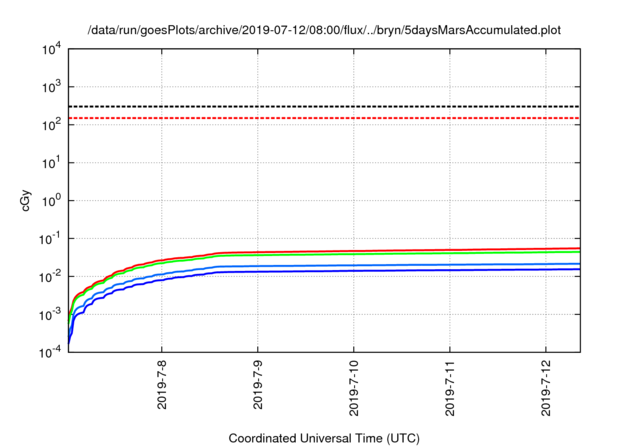Image resolution: width=640 pixels, height=448 pixels.
Task: Click the 10^-1 y-axis tick label
Action: (x=50, y=239)
